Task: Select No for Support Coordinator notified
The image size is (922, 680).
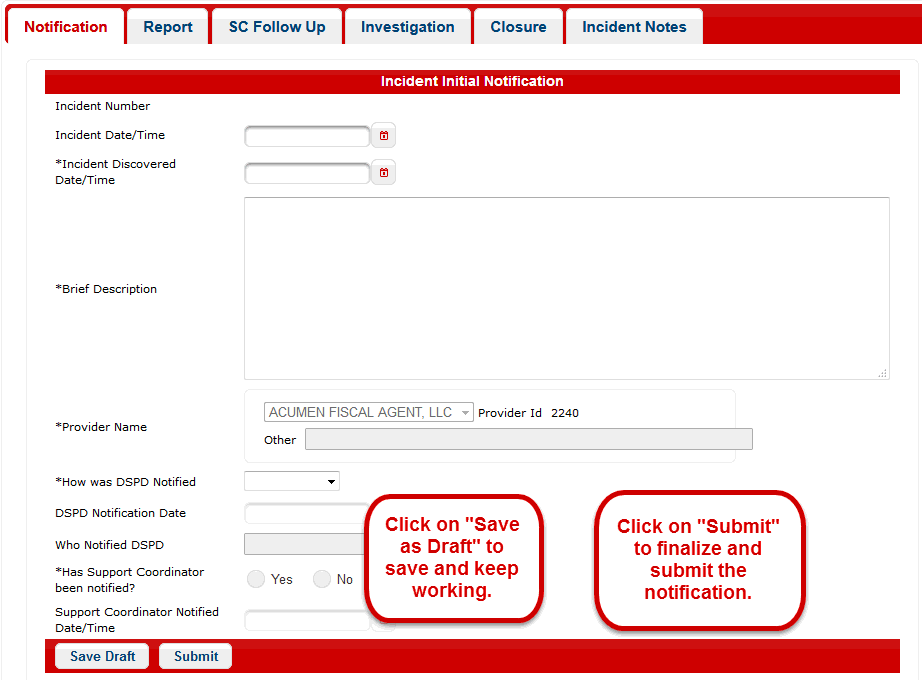Action: click(x=322, y=579)
